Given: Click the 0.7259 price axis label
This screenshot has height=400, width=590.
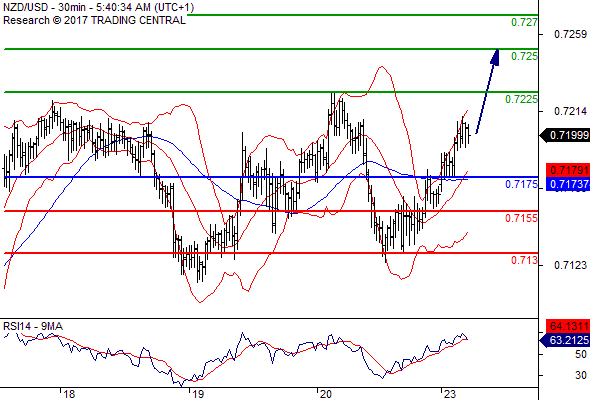Looking at the screenshot, I should pyautogui.click(x=570, y=34).
